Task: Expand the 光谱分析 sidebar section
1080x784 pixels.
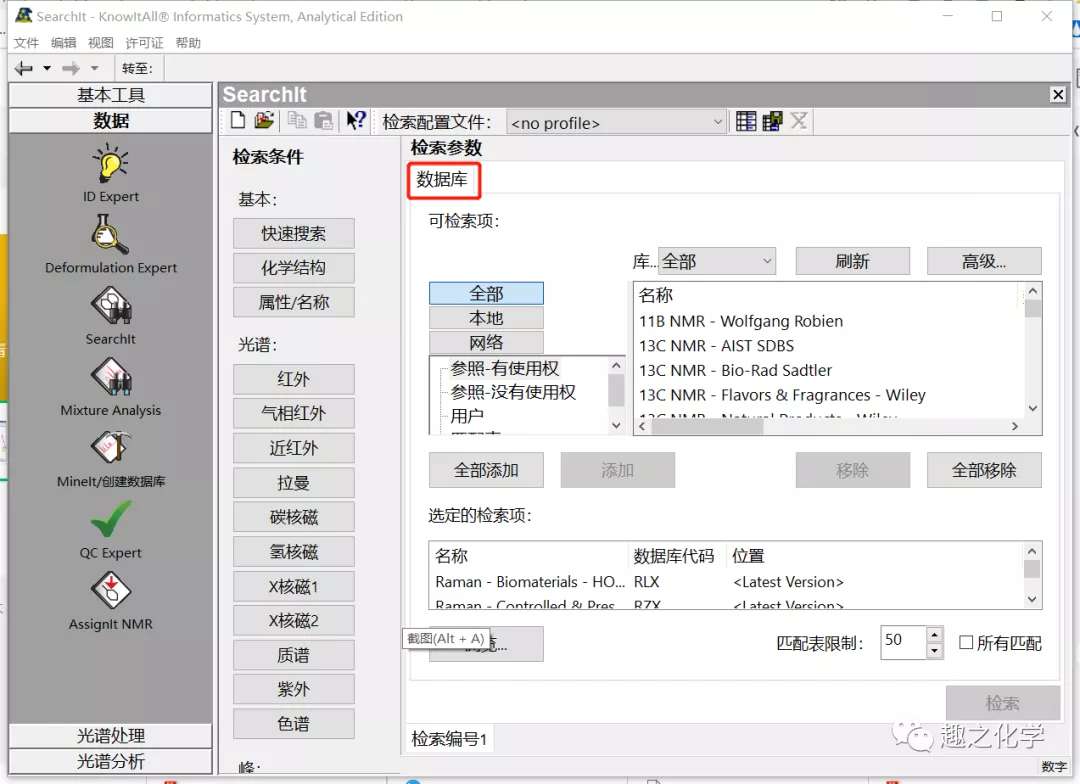Action: click(x=110, y=761)
